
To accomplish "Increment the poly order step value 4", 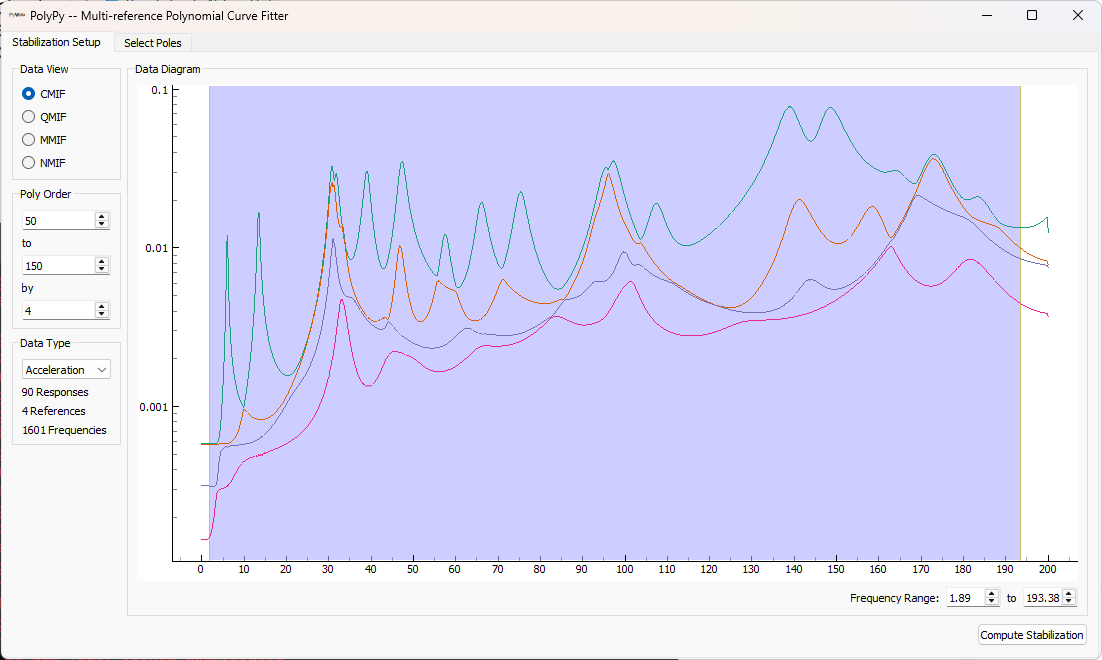I will click(x=101, y=305).
